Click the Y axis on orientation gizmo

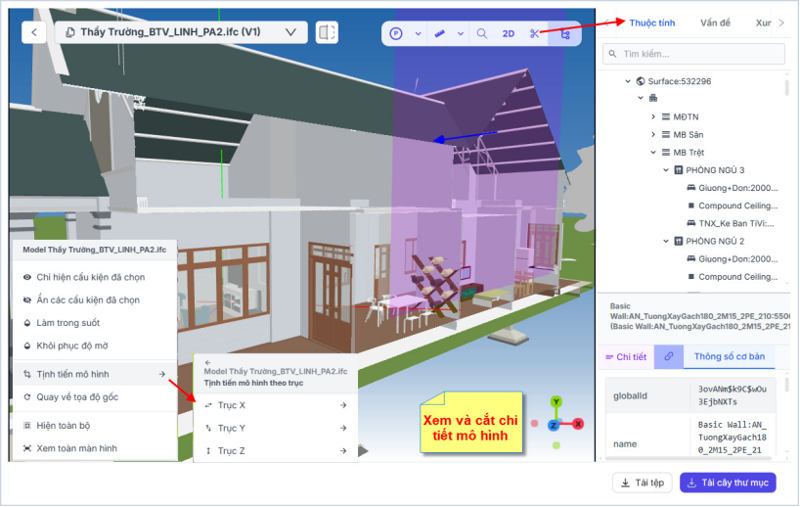[556, 402]
